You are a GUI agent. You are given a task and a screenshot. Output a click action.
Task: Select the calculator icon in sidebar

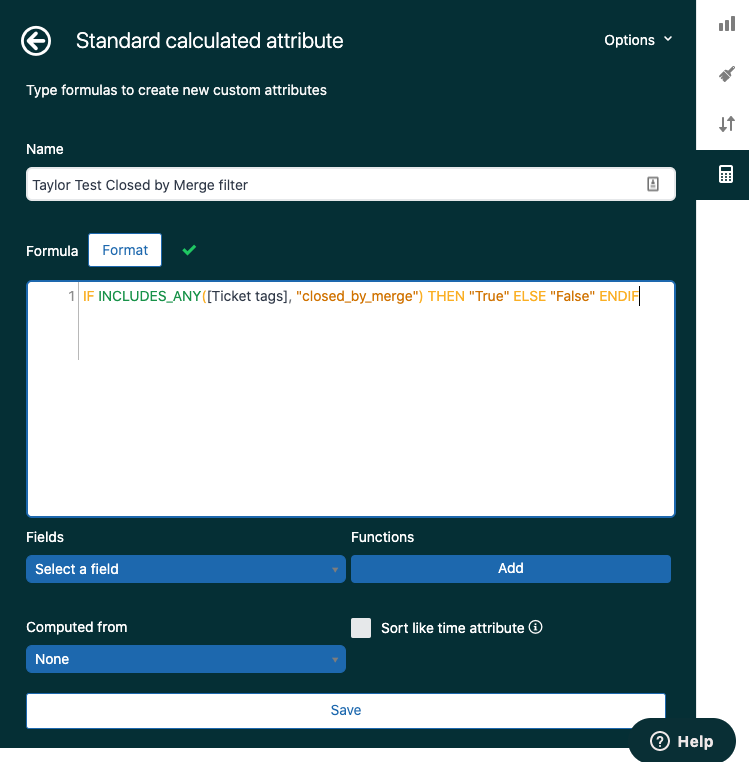pos(726,174)
